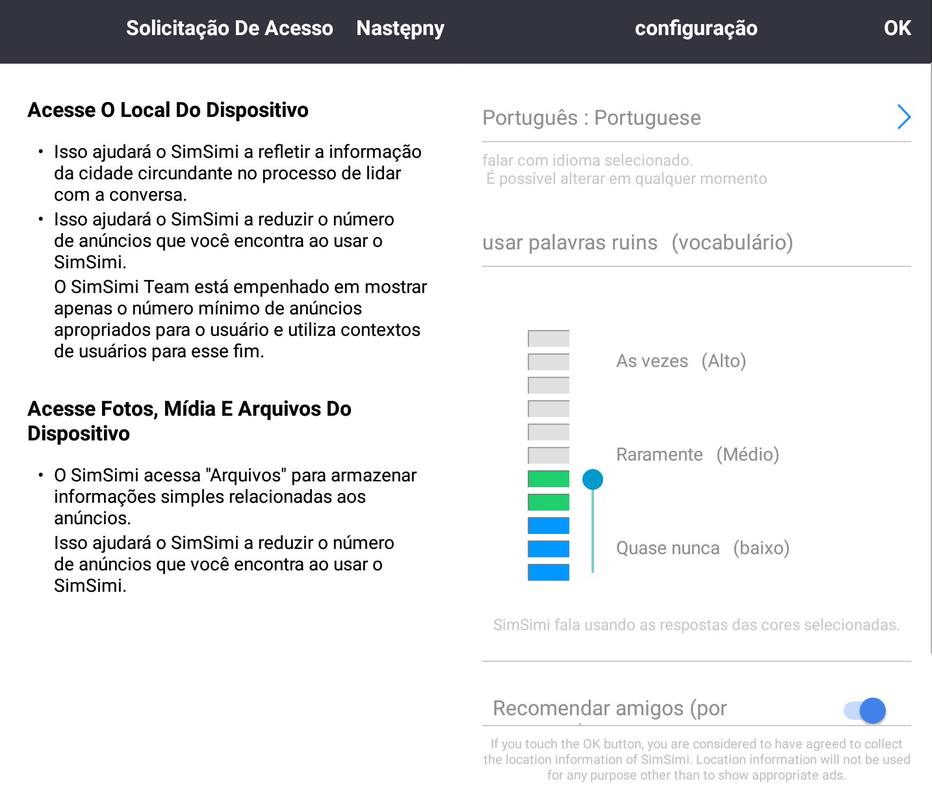Open the Português : Portuguese language selector
The width and height of the screenshot is (932, 799).
[592, 118]
